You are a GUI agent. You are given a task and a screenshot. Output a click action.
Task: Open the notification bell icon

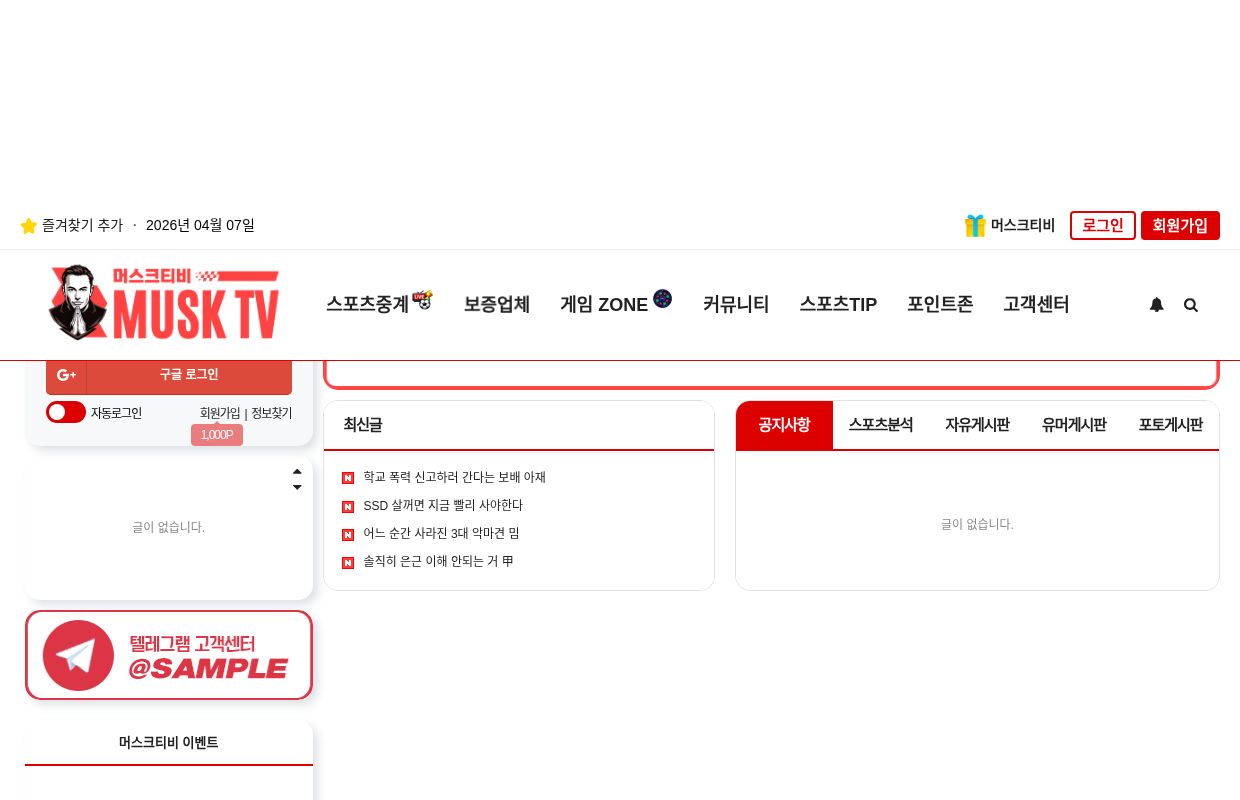[x=1157, y=304]
